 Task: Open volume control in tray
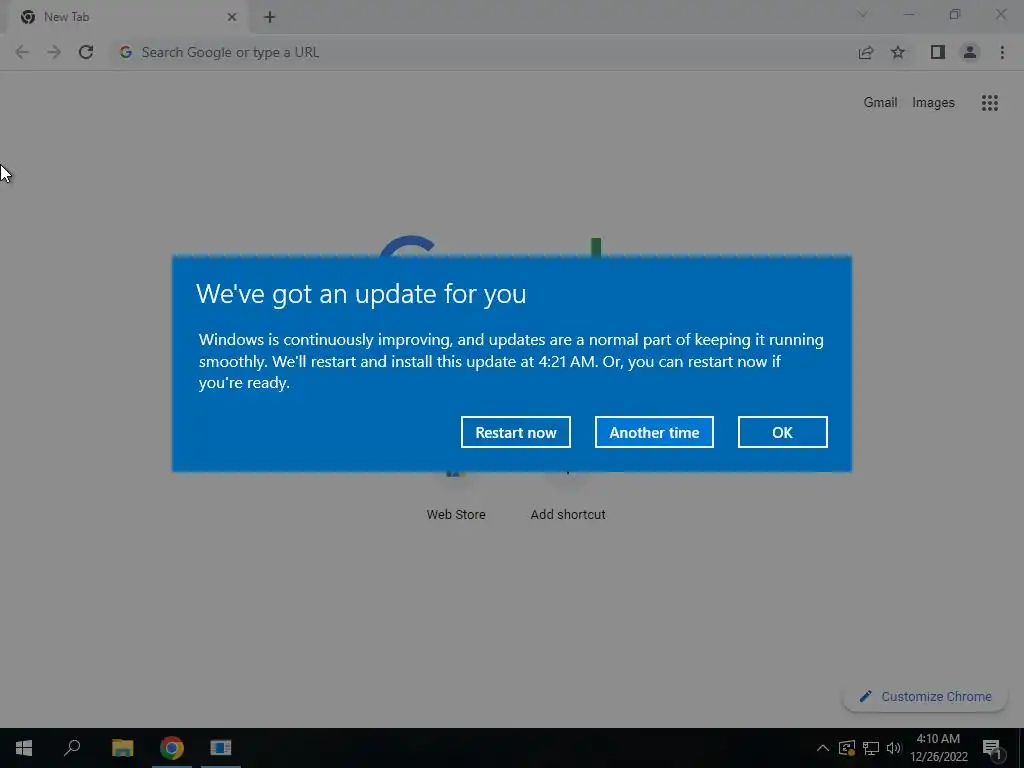point(893,748)
